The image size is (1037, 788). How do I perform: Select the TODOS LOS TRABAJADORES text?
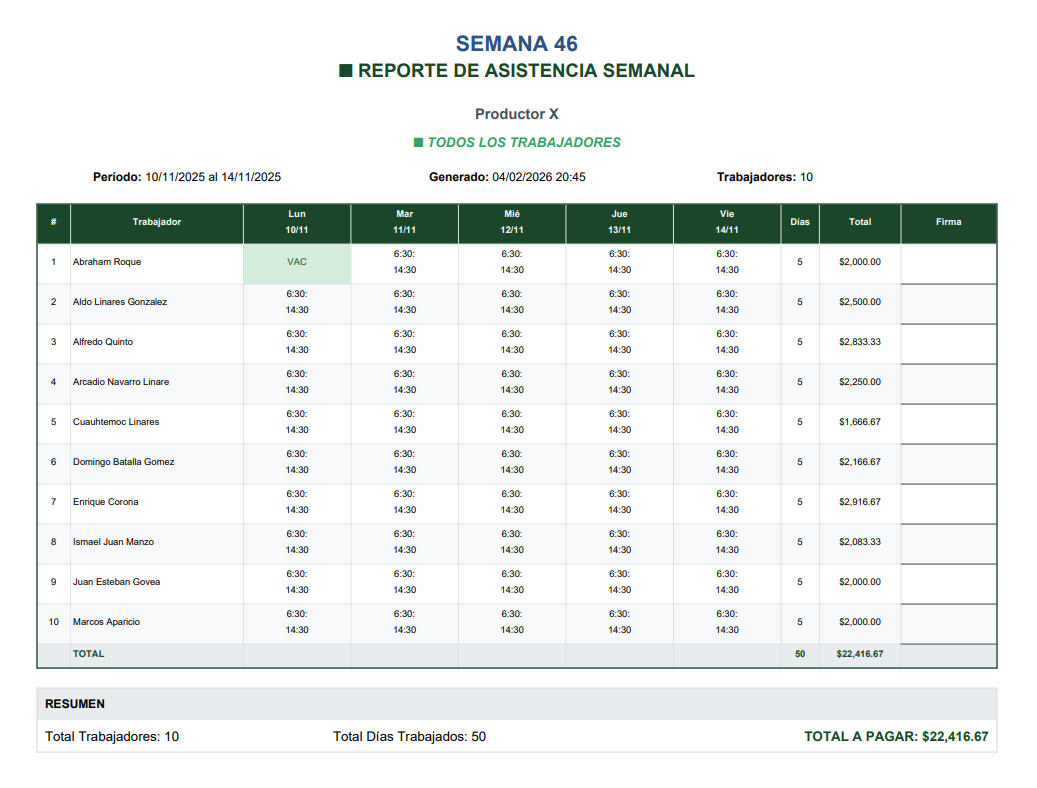(x=524, y=142)
